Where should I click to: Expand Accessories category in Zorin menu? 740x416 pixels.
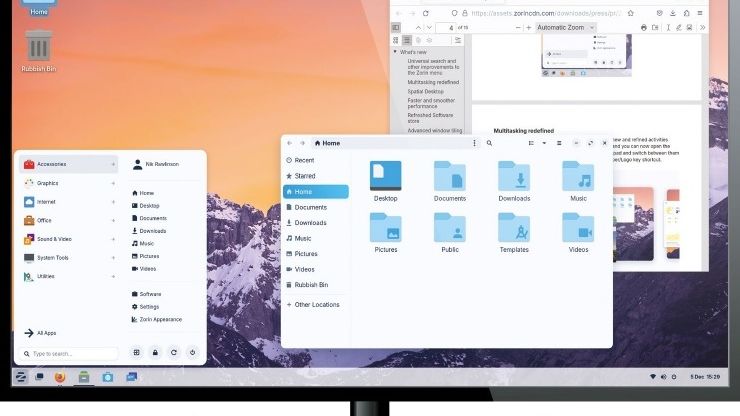(x=68, y=164)
